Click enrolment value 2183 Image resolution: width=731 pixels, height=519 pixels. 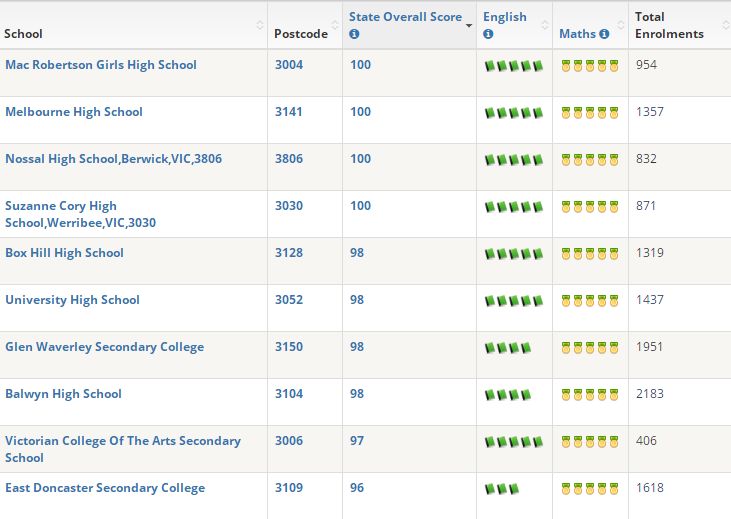[649, 394]
